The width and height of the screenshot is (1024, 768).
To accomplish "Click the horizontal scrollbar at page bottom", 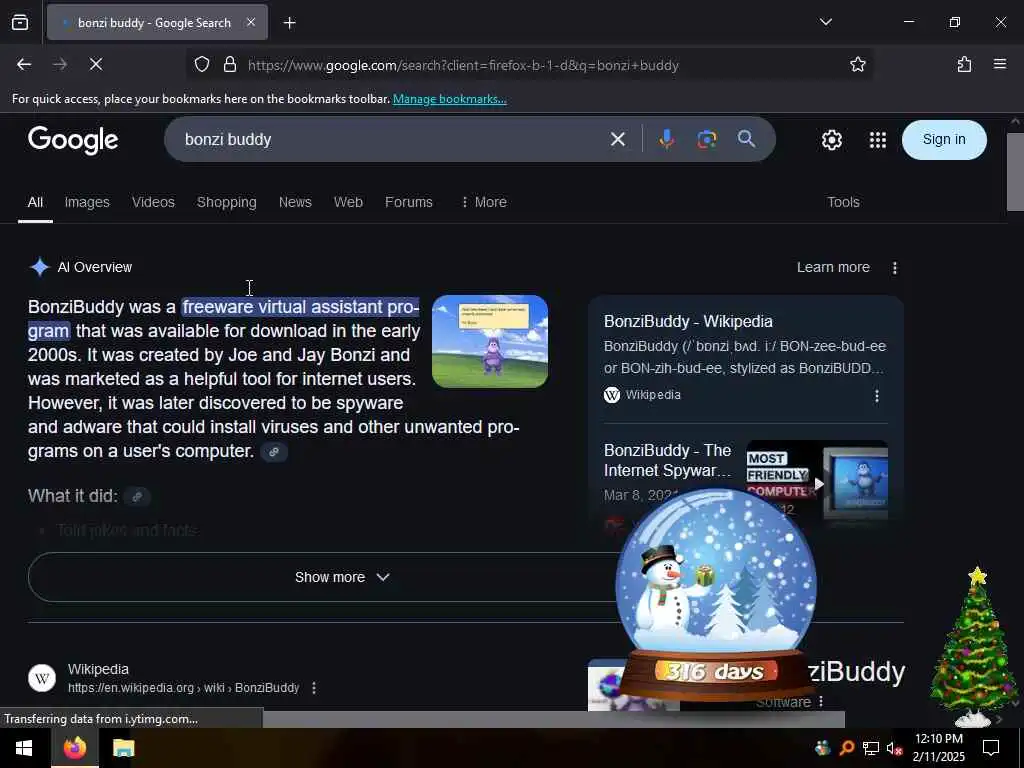I will click(x=554, y=719).
